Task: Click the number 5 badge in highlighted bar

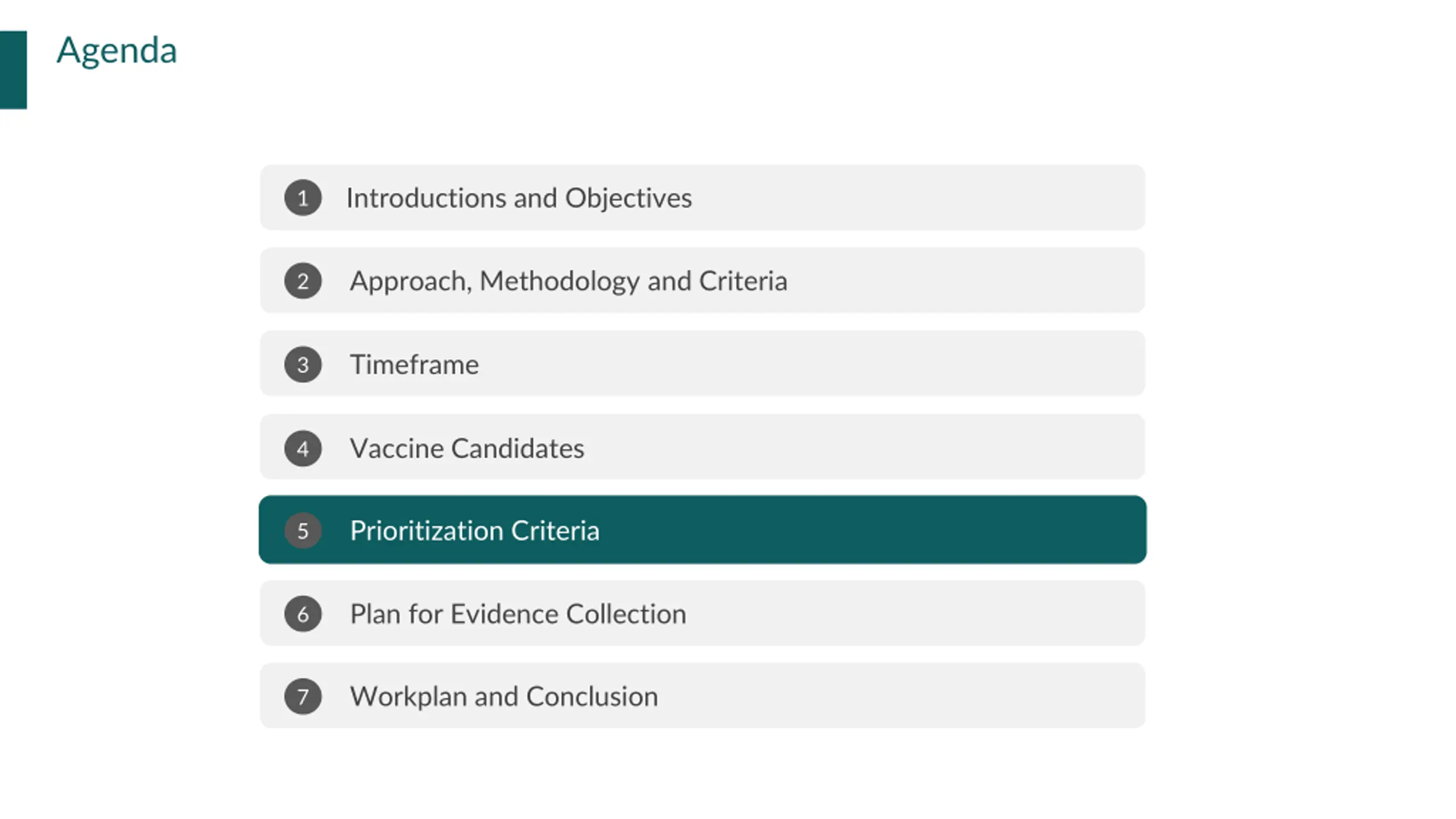Action: point(303,531)
